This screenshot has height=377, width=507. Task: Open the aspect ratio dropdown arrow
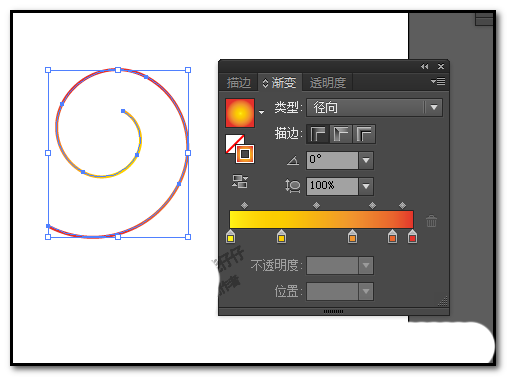pos(366,186)
